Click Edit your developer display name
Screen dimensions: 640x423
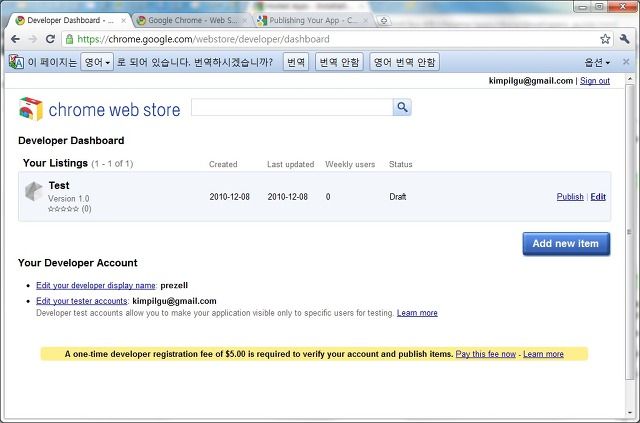tap(96, 285)
